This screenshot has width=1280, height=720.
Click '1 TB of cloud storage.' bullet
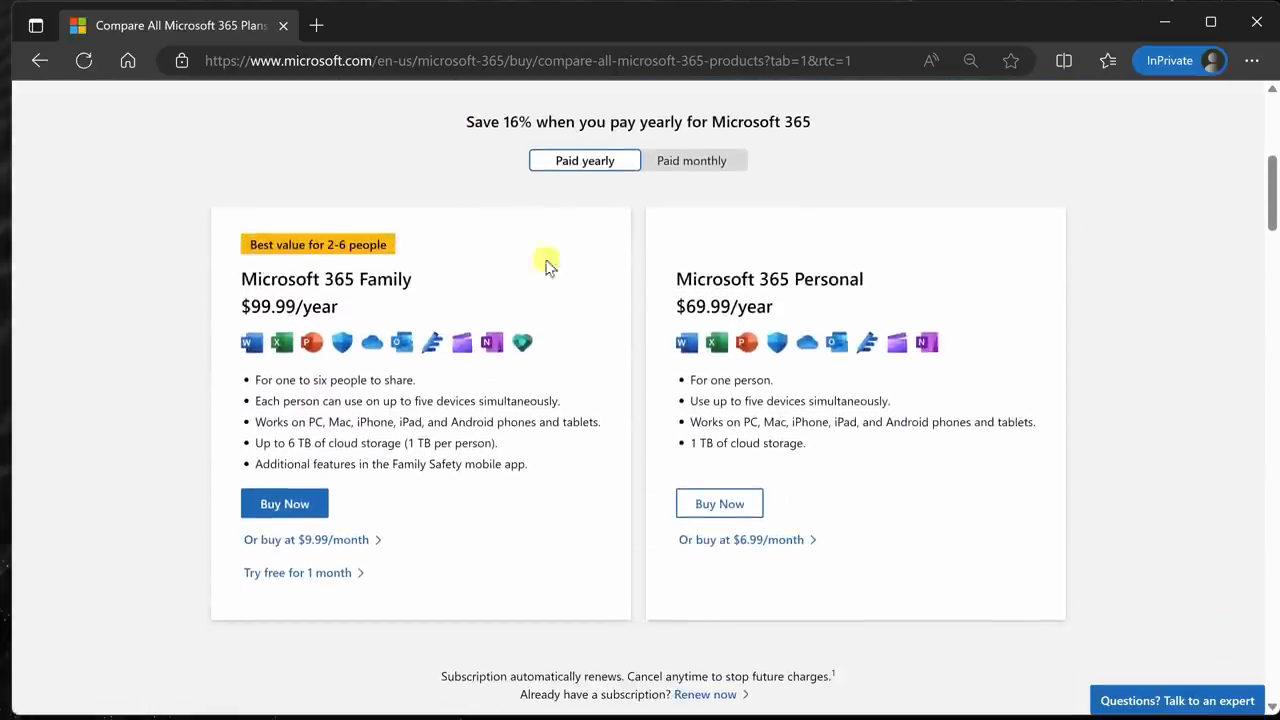[748, 443]
